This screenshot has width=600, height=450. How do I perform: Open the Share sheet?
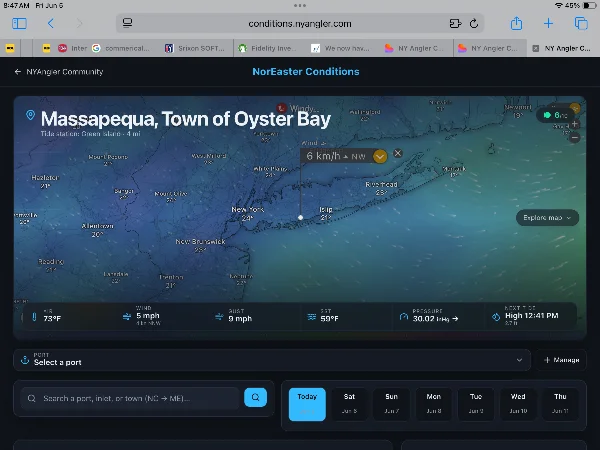coord(516,23)
